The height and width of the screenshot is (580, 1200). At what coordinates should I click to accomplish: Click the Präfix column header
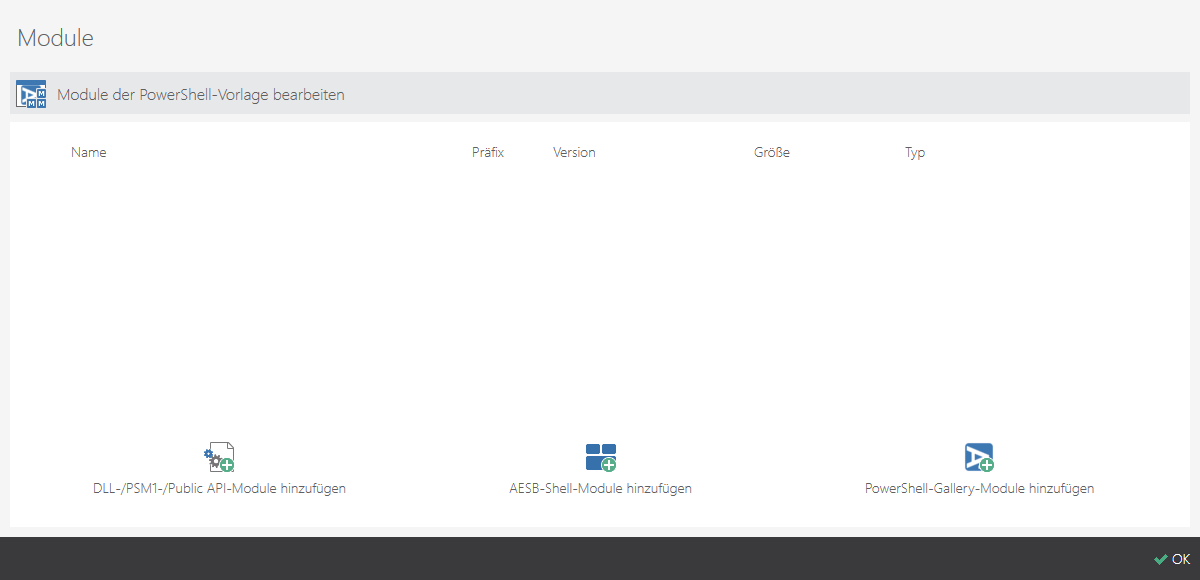click(488, 152)
